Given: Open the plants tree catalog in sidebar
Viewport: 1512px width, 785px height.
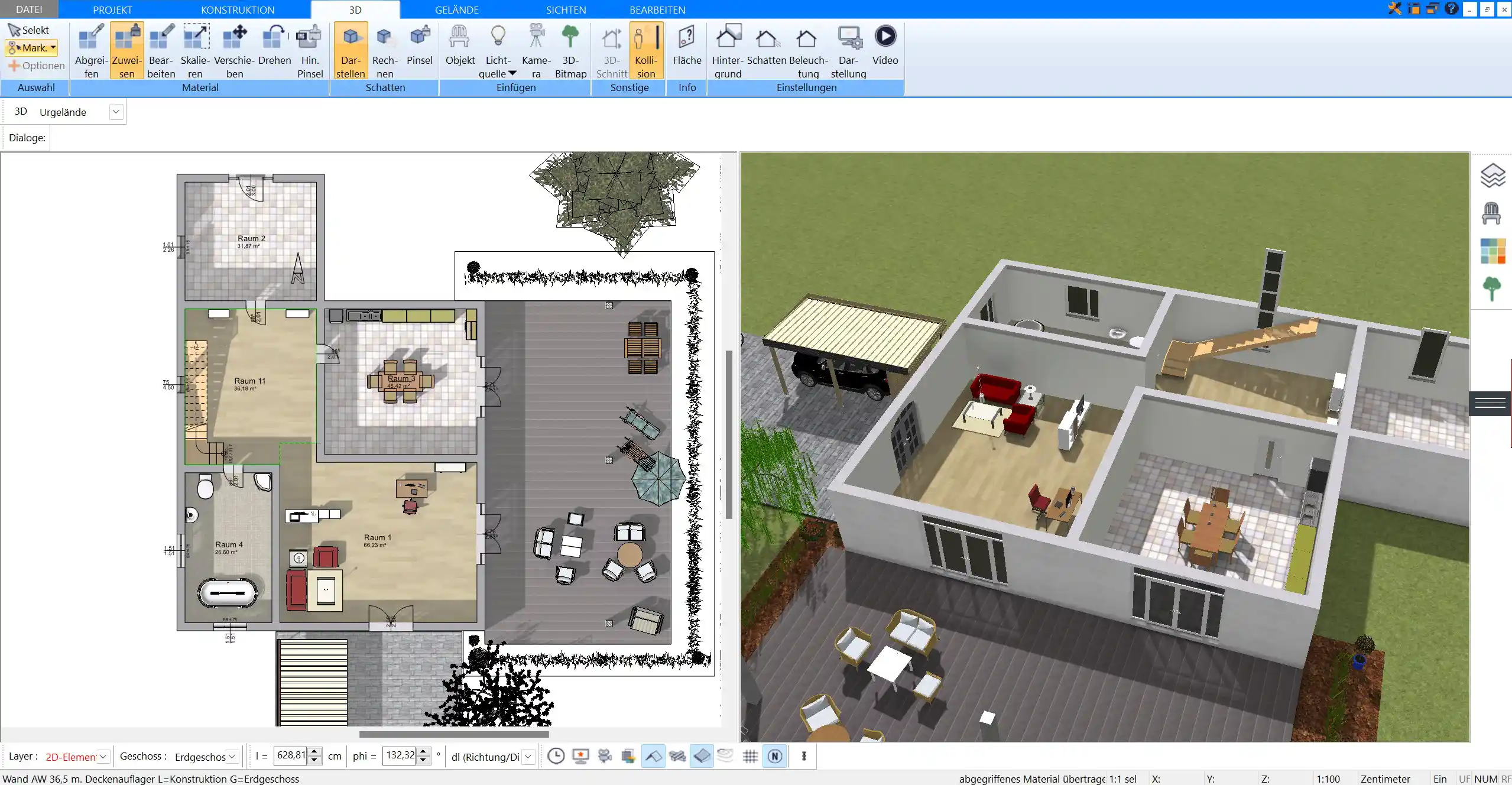Looking at the screenshot, I should pyautogui.click(x=1491, y=289).
